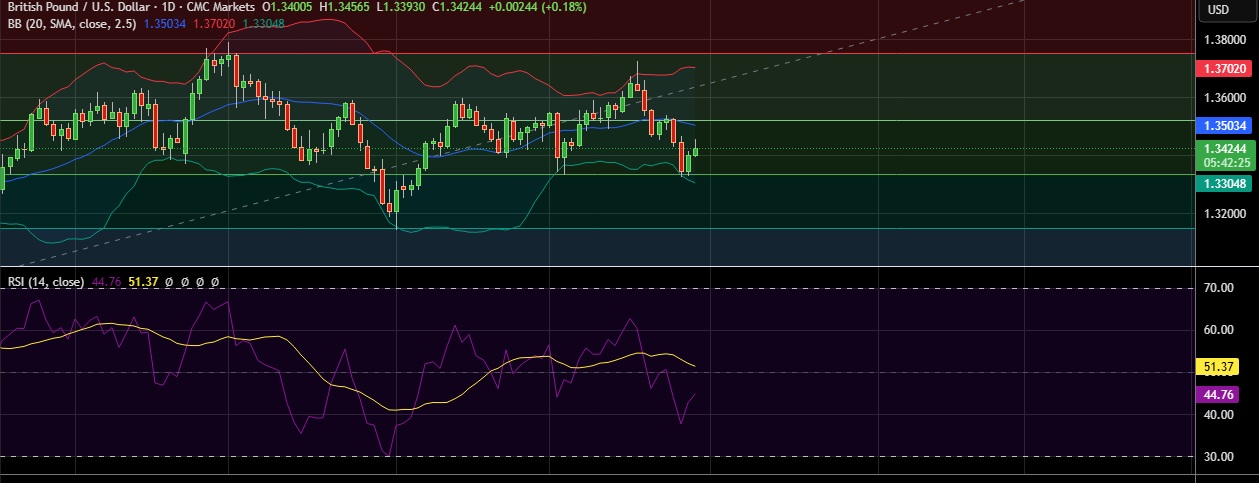Click the 1.38000 price scale value

pos(1225,40)
